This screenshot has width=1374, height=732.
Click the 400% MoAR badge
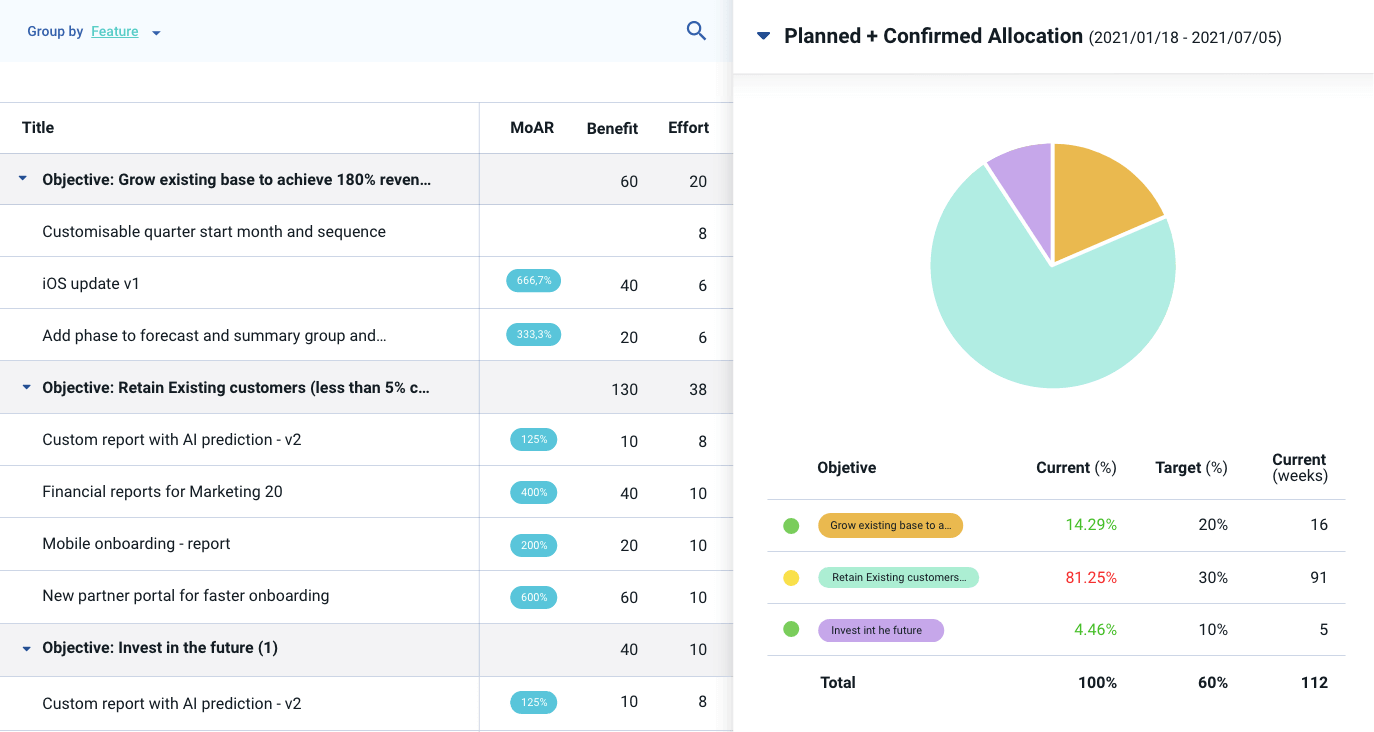pos(533,492)
